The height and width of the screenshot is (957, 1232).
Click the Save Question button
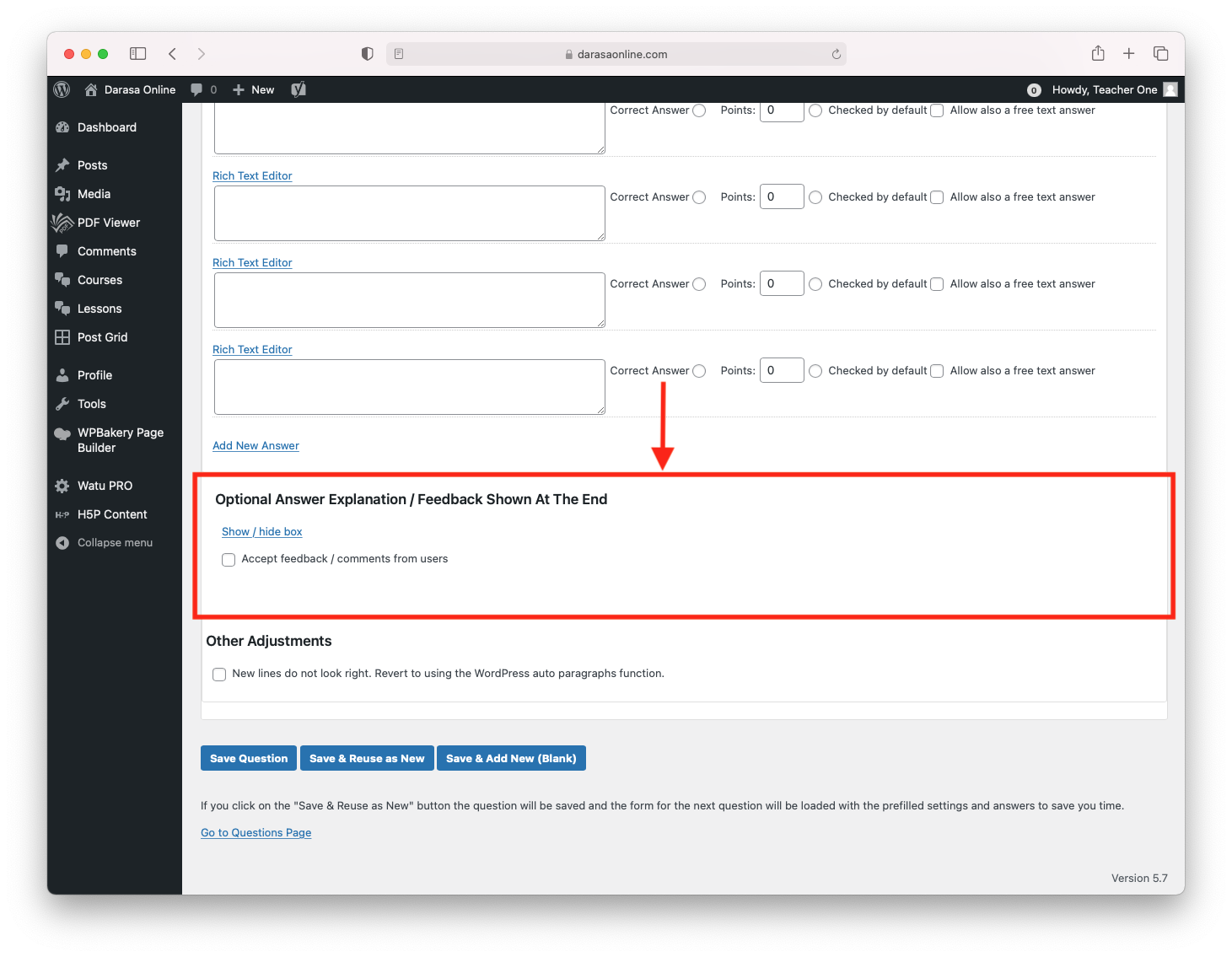click(x=249, y=758)
